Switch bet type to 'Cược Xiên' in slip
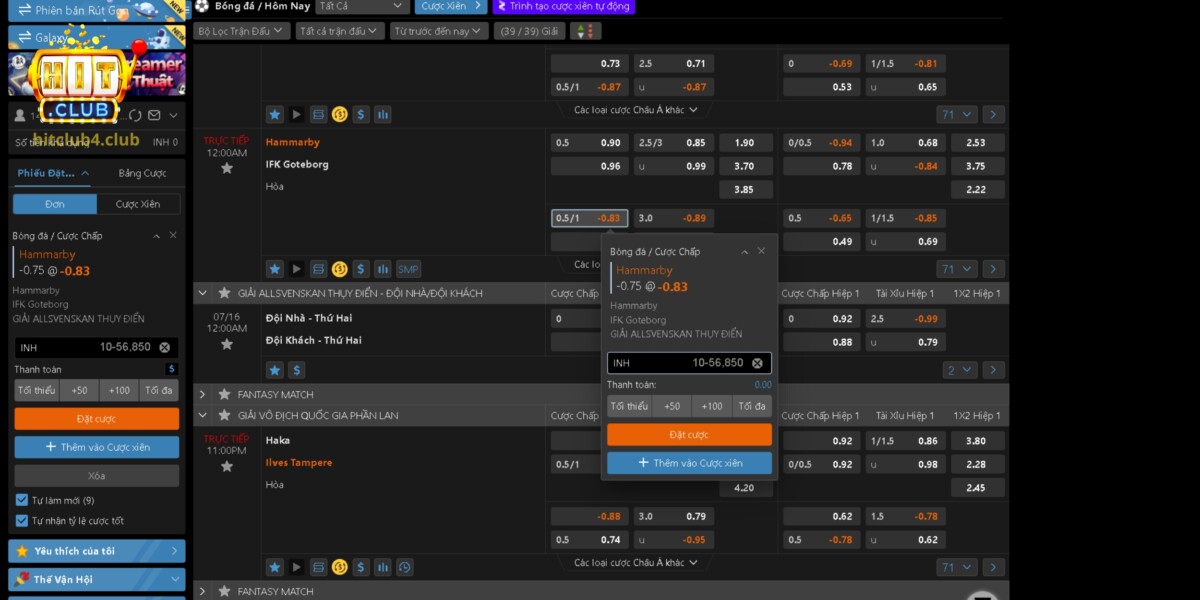Image resolution: width=1200 pixels, height=600 pixels. point(138,204)
